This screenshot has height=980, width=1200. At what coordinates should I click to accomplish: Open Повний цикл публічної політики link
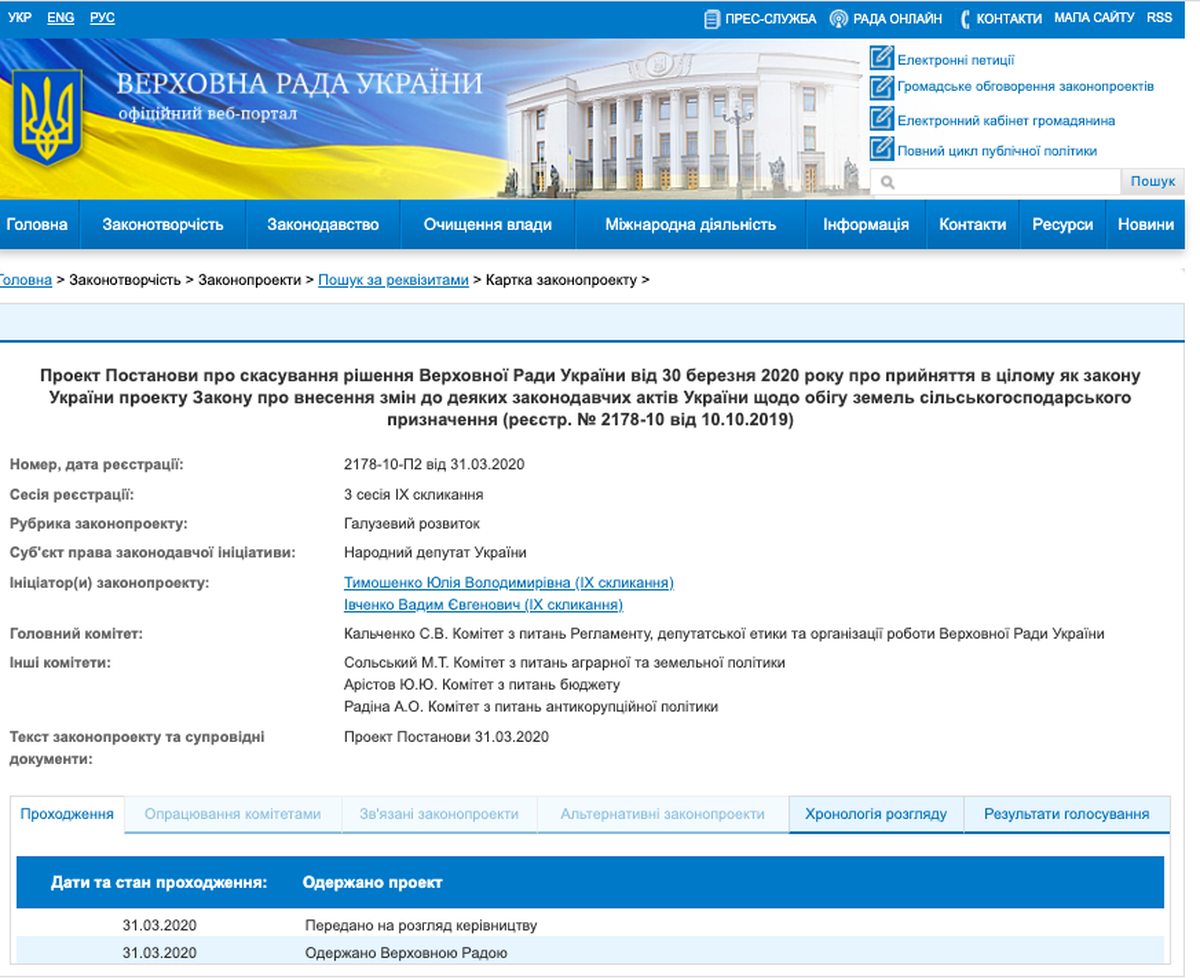click(x=997, y=151)
